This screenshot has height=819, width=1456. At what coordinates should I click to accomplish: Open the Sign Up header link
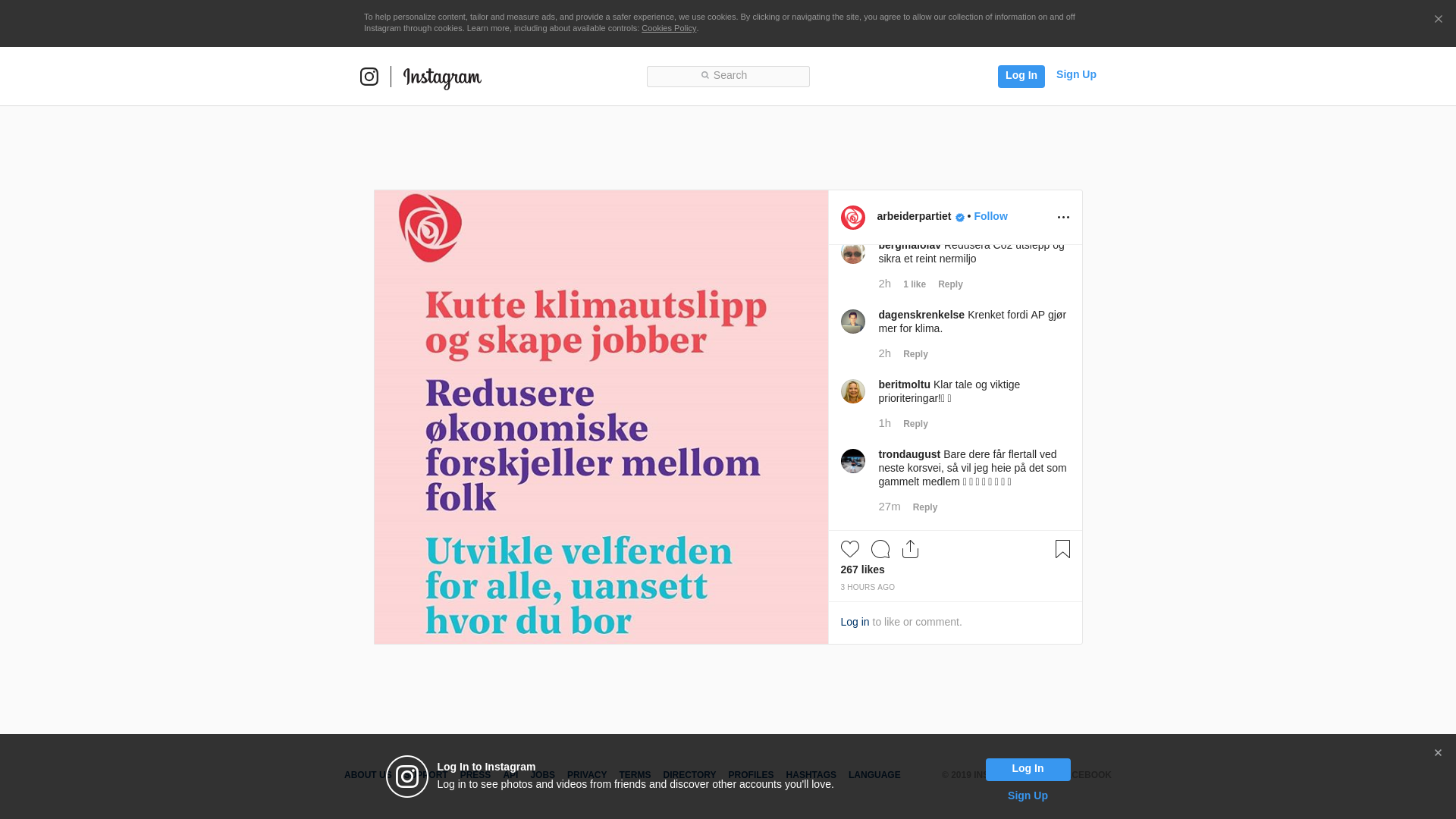(x=1075, y=74)
